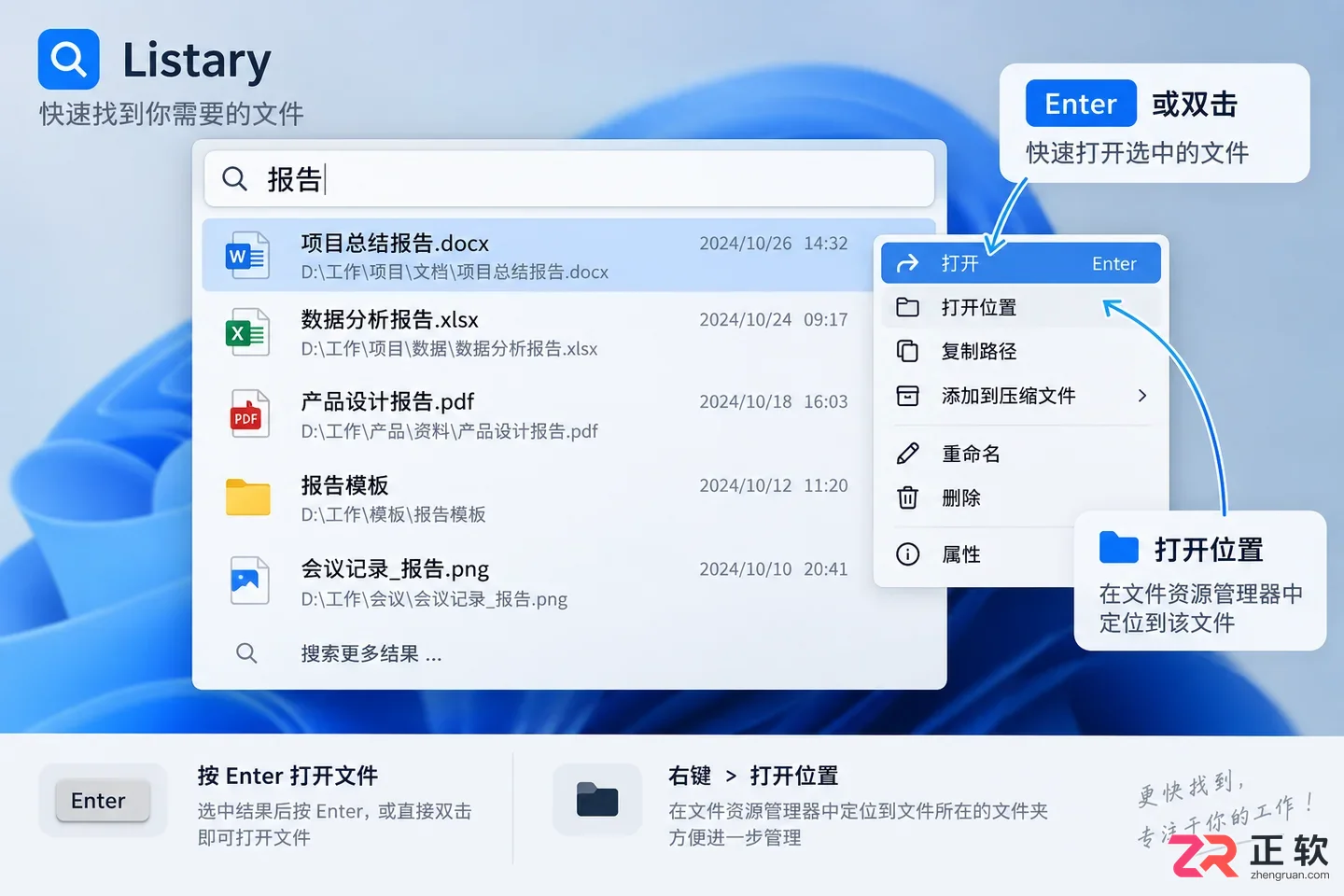Viewport: 1344px width, 896px height.
Task: Click the blue folder icon in 打开位置 callout
Action: pyautogui.click(x=1119, y=548)
